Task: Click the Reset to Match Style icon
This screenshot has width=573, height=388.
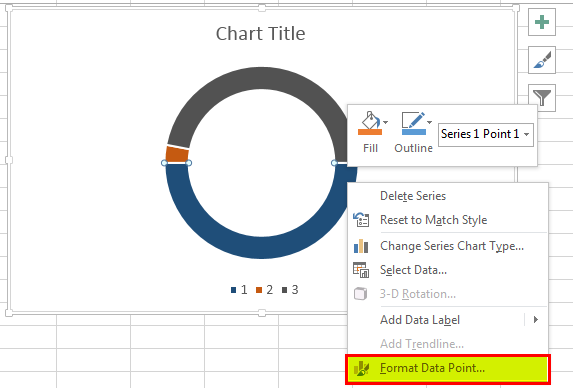Action: point(361,220)
